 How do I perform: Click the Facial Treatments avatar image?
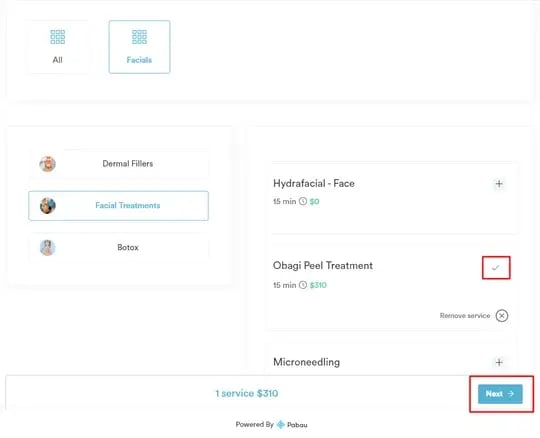[48, 206]
